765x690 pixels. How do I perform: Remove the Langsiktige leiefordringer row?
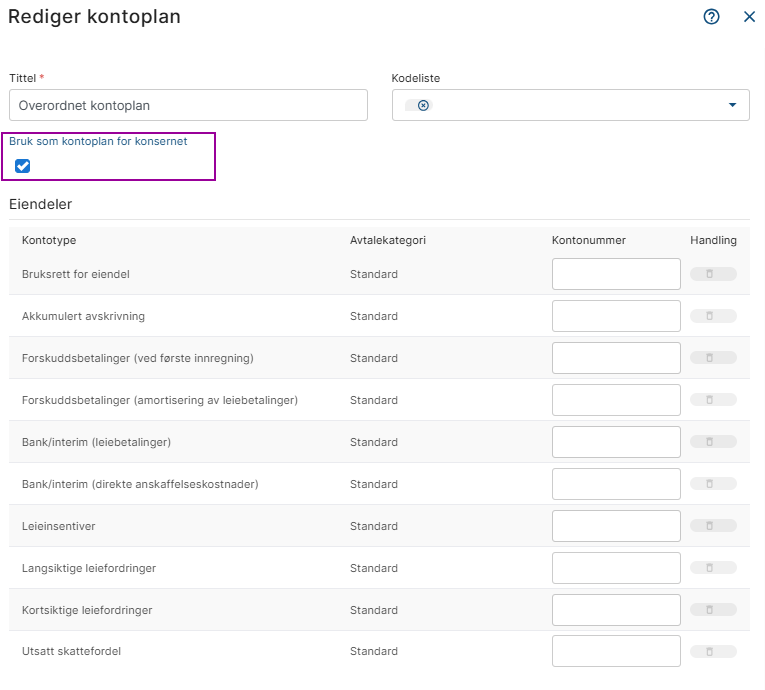(712, 568)
